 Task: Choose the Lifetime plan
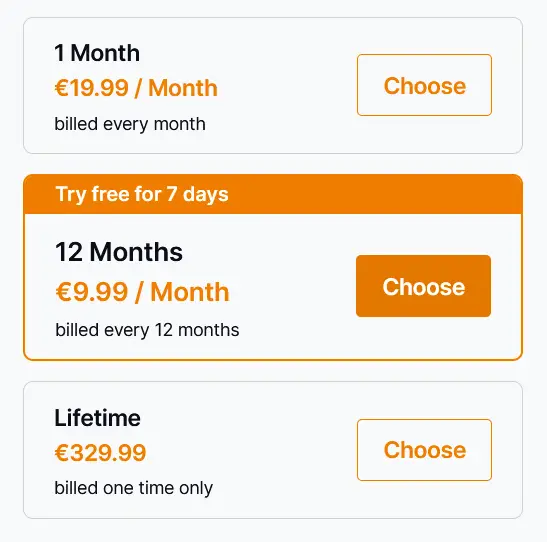(x=424, y=450)
